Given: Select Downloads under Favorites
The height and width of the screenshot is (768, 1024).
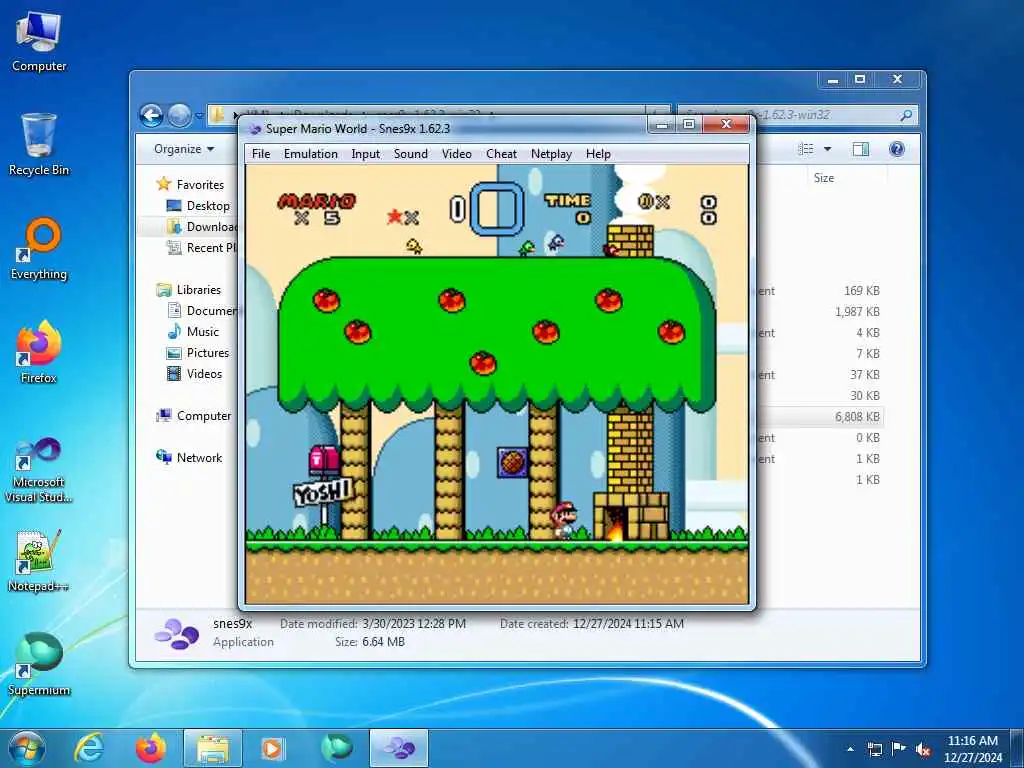Looking at the screenshot, I should tap(202, 227).
